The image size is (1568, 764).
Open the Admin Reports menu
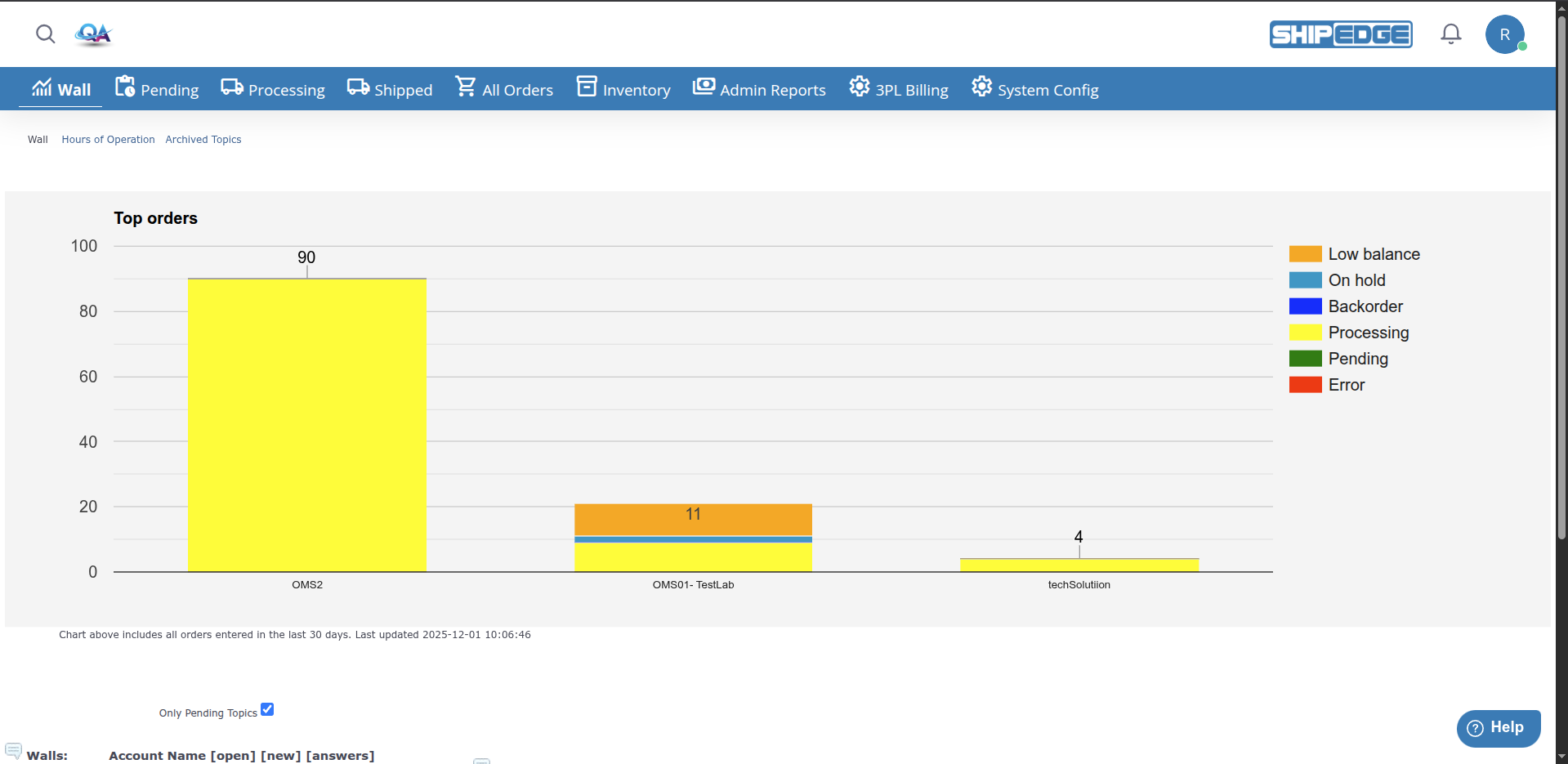759,90
